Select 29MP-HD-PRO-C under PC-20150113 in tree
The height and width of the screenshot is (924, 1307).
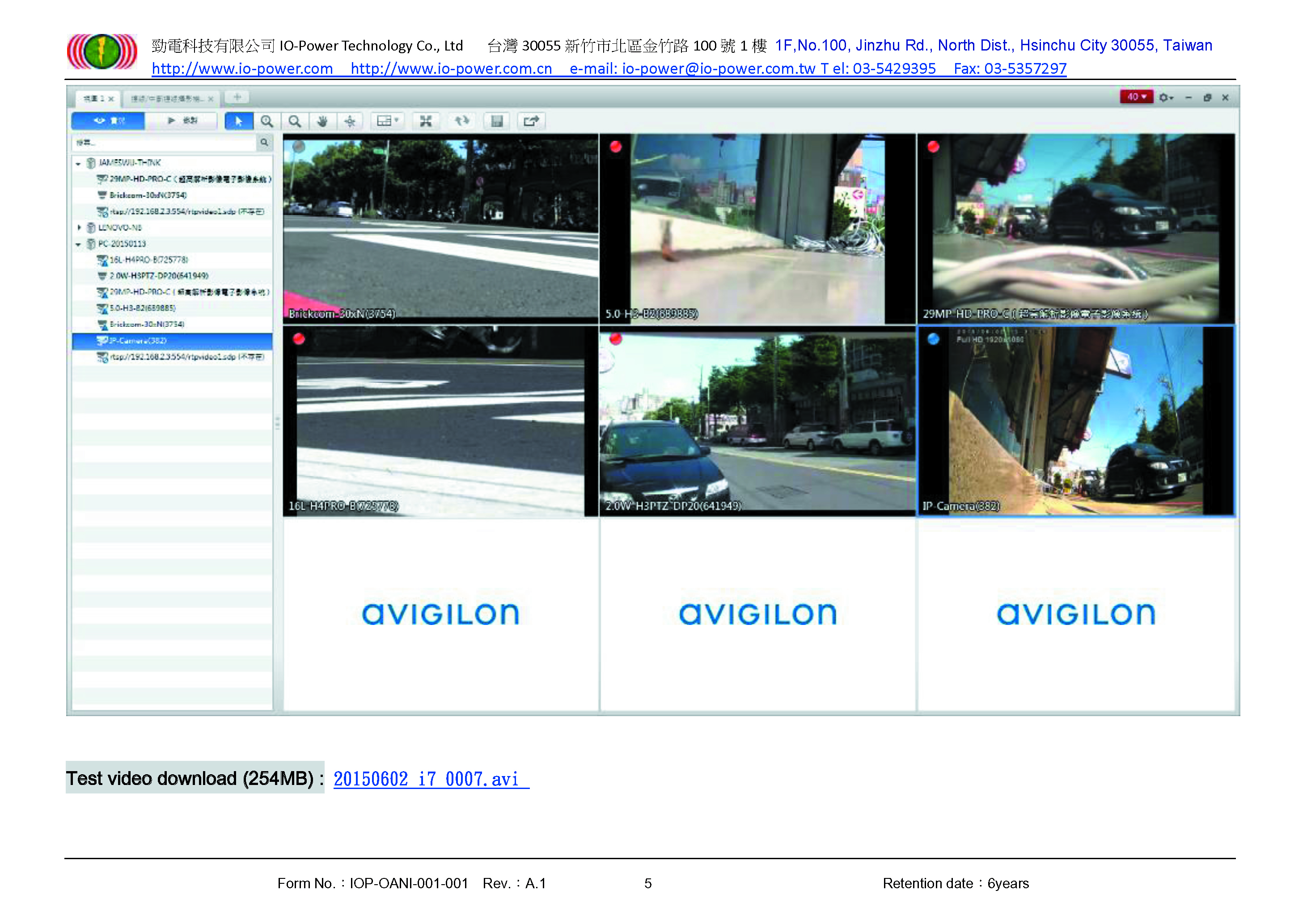tap(173, 292)
